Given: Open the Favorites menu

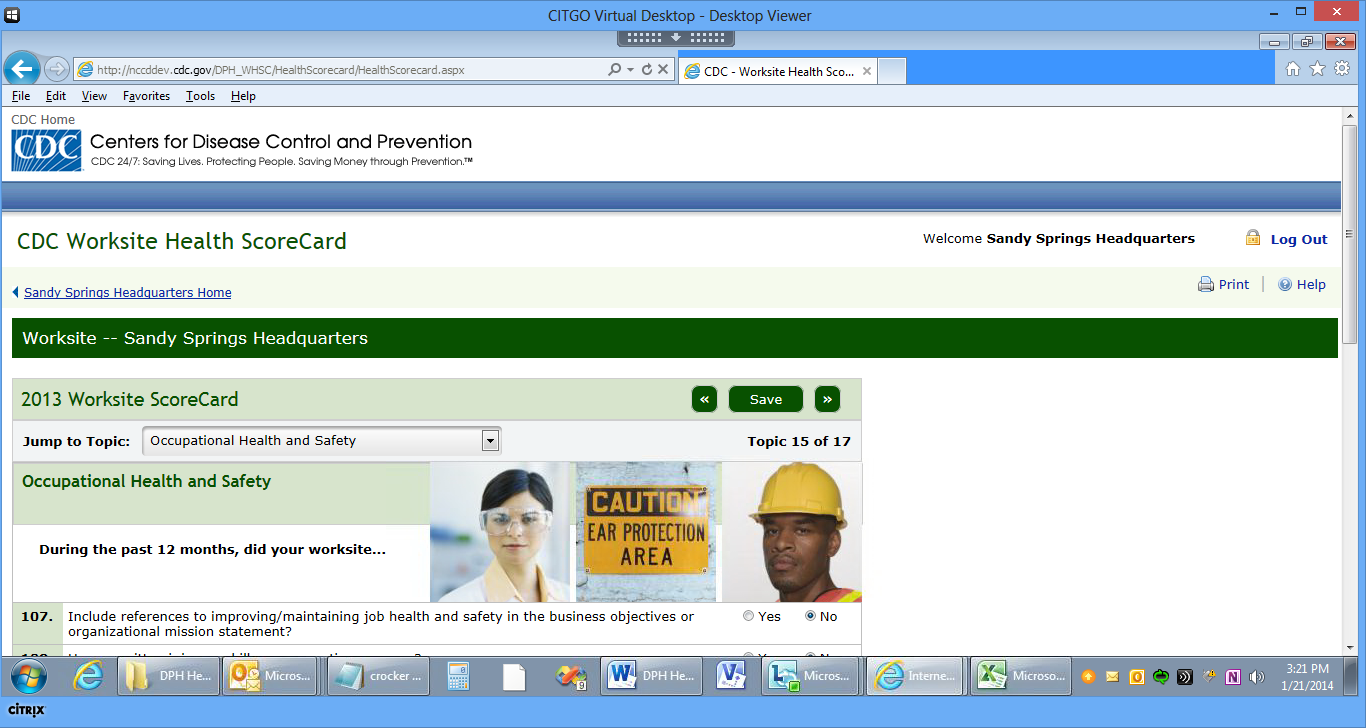Looking at the screenshot, I should tap(146, 96).
